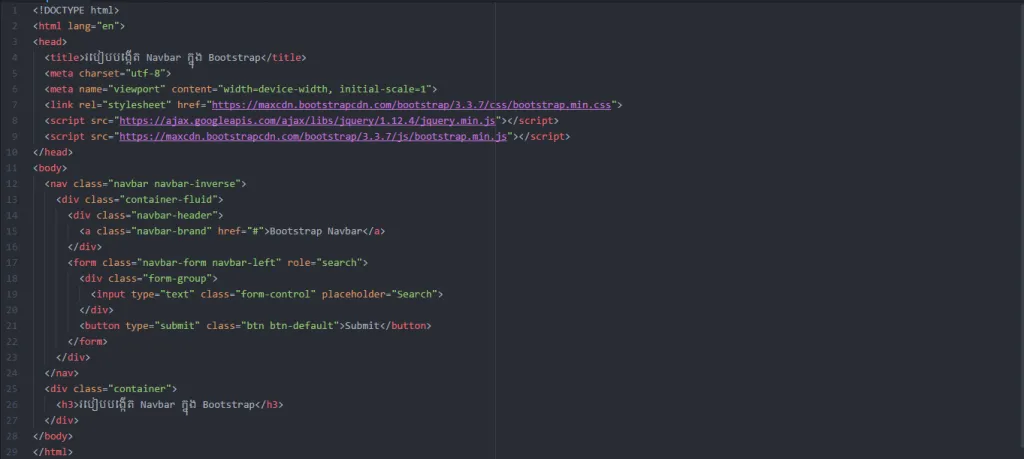
Task: Click the role="search" attribute
Action: pyautogui.click(x=325, y=262)
